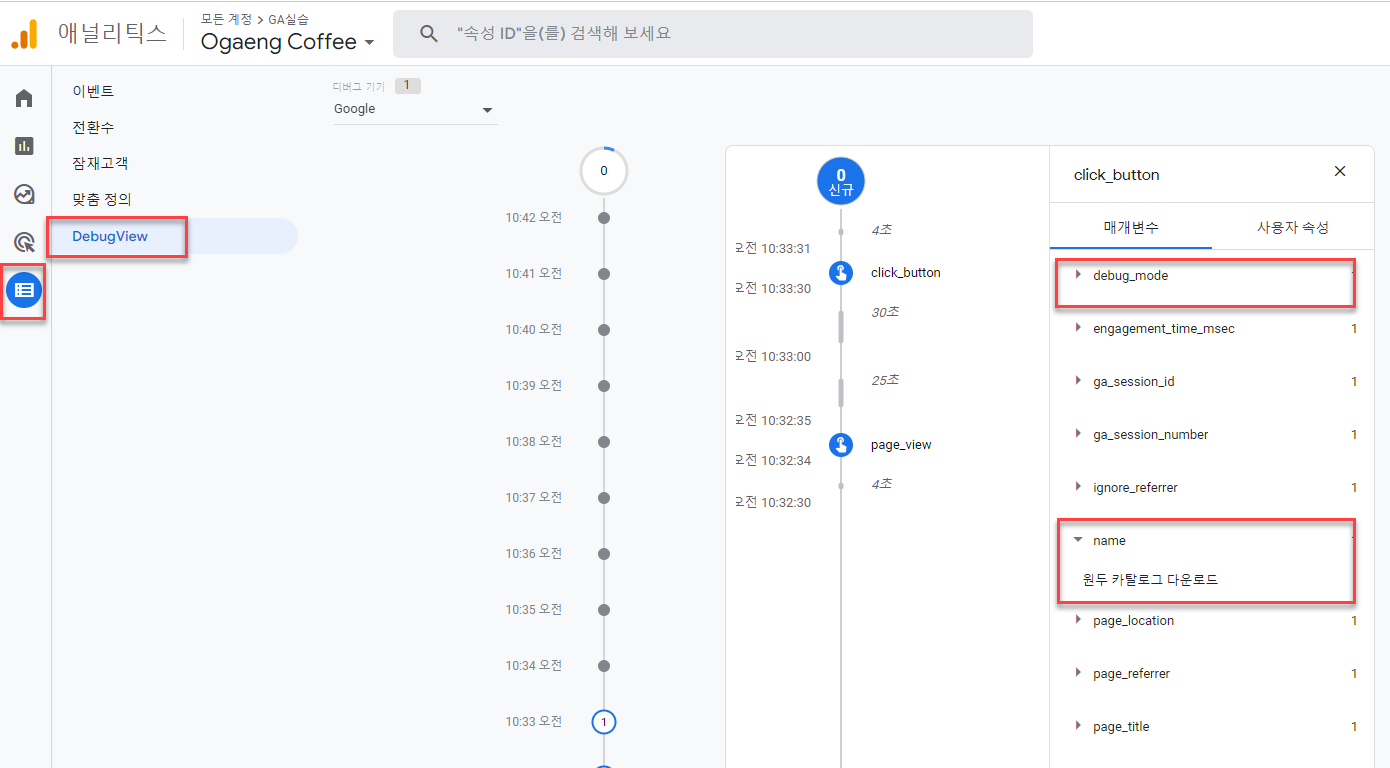Click the GA실습 breadcrumb link

coord(288,19)
